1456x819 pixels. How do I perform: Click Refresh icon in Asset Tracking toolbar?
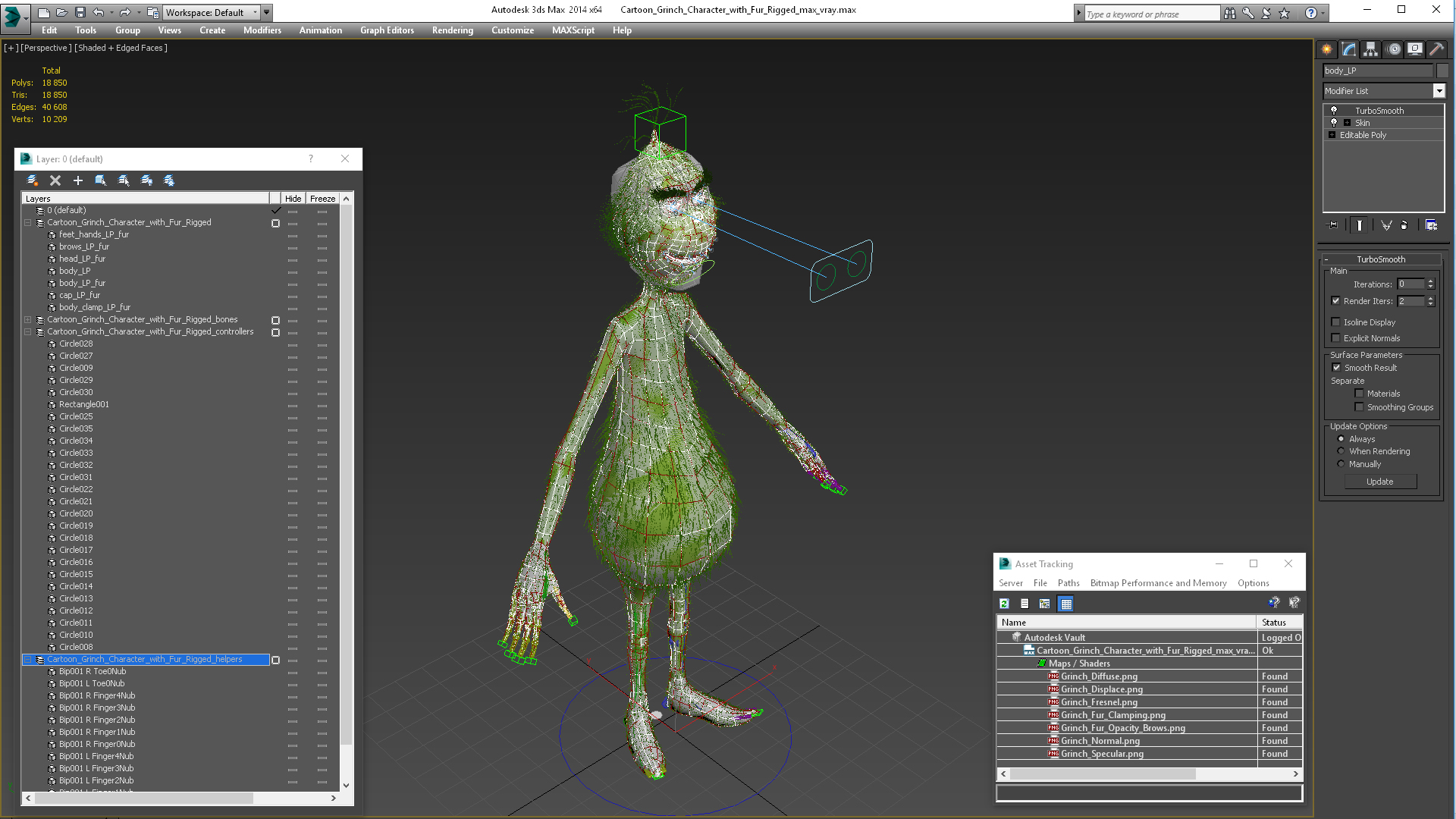(x=1004, y=604)
